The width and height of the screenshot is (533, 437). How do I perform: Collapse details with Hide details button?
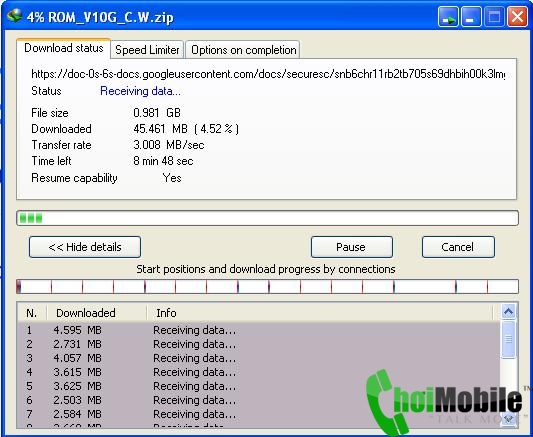click(85, 247)
